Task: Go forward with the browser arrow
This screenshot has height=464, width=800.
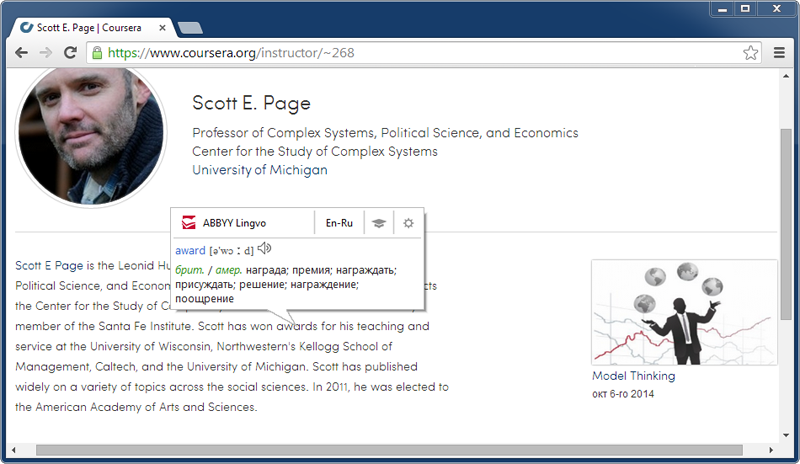Action: tap(46, 53)
